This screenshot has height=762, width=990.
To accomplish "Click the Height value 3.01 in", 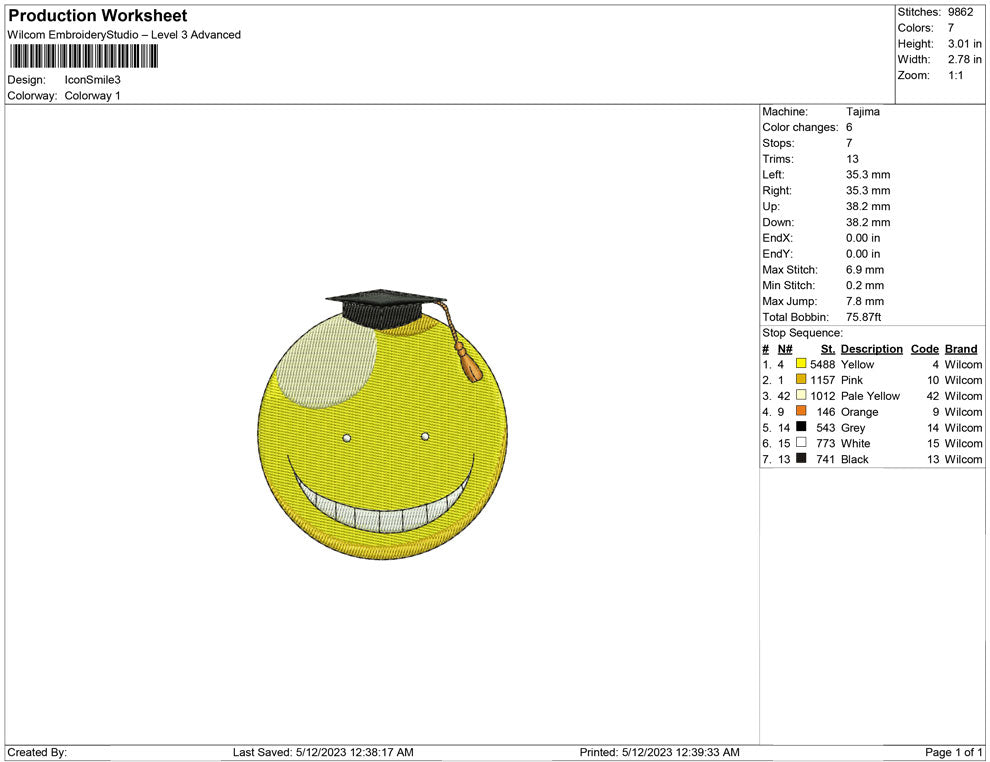I will point(964,44).
